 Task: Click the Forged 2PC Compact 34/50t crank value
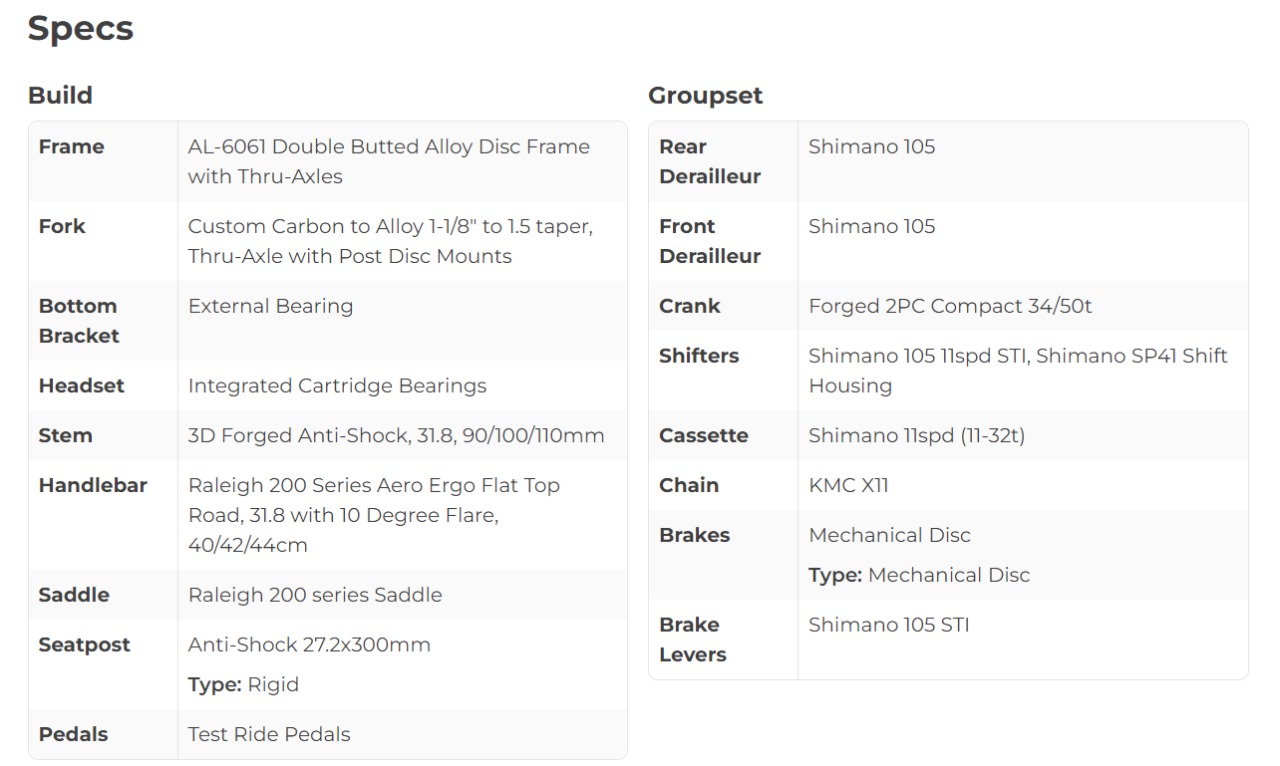point(950,307)
